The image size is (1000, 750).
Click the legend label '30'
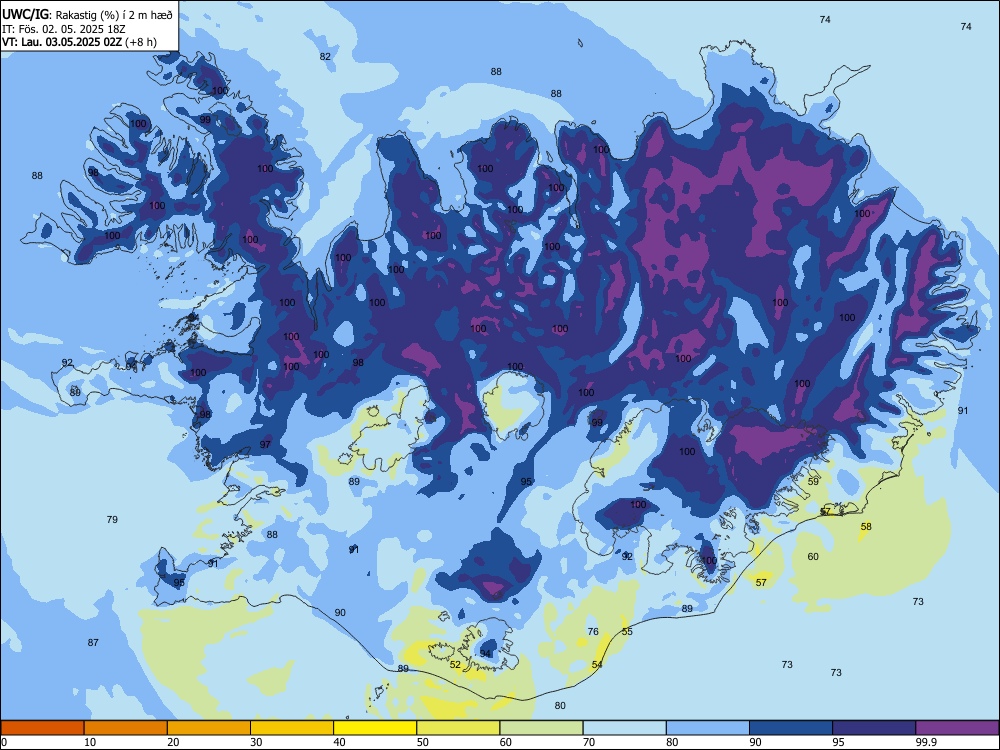tap(256, 742)
